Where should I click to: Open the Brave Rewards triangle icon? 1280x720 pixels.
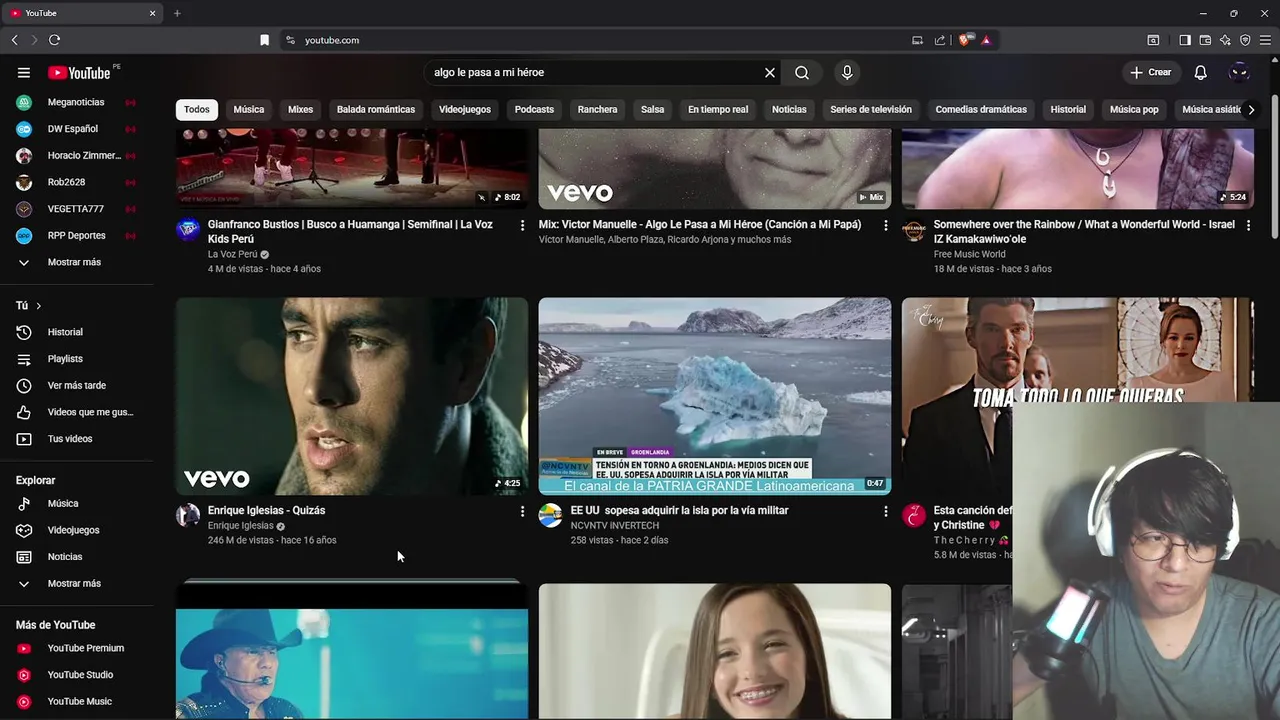point(986,40)
